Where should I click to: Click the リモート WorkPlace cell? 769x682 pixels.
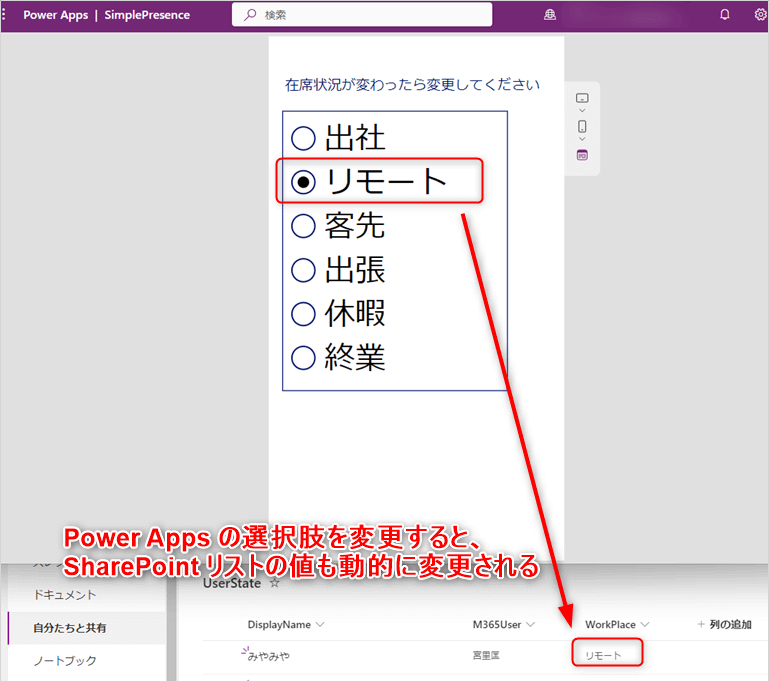click(603, 656)
